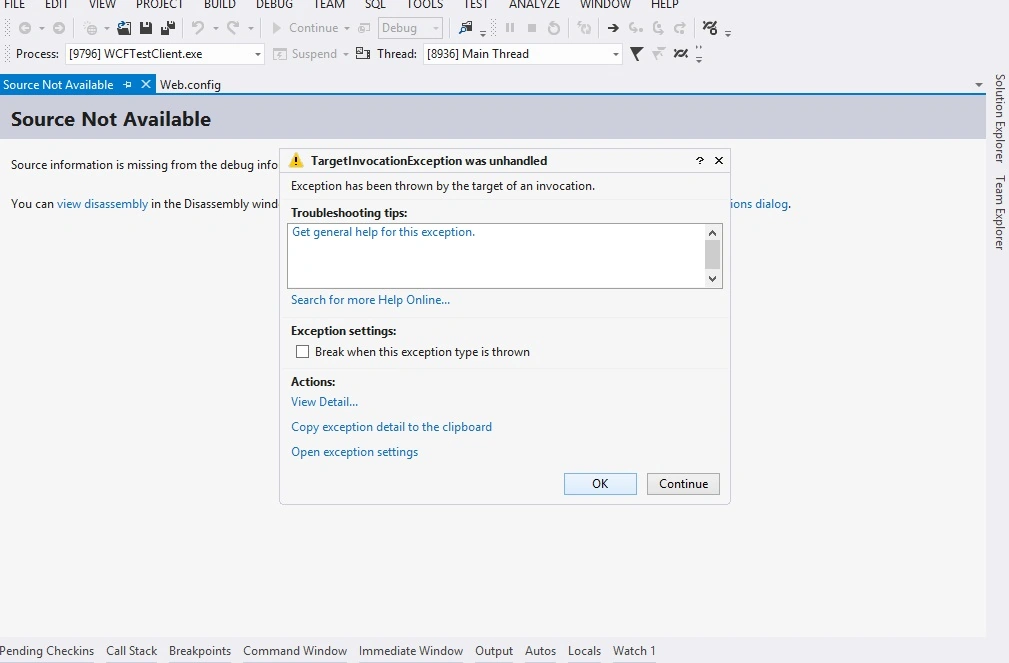Screen dimensions: 1009x663
Task: Click the thread filter funnel icon
Action: [x=636, y=53]
